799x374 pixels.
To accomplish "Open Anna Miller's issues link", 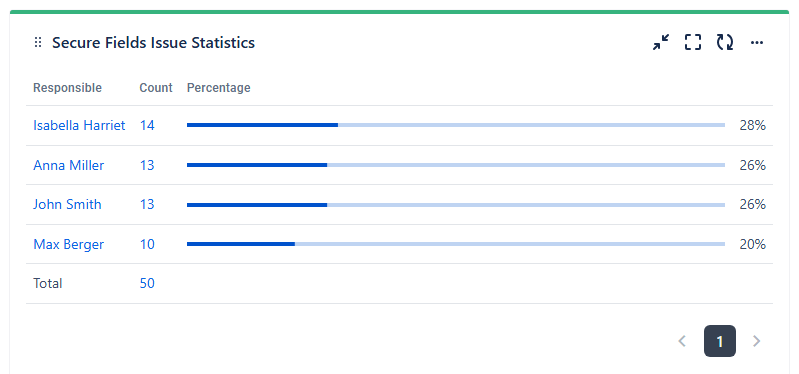I will (68, 165).
